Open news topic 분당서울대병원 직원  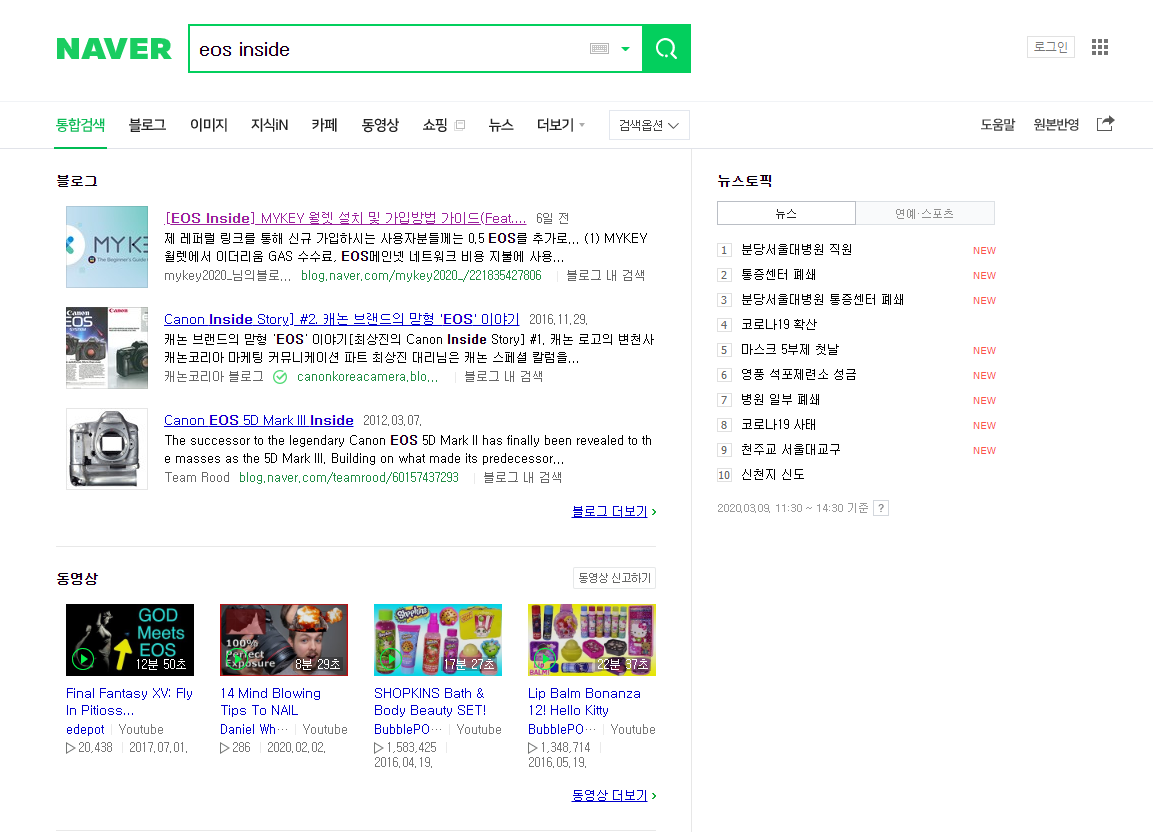tap(796, 250)
